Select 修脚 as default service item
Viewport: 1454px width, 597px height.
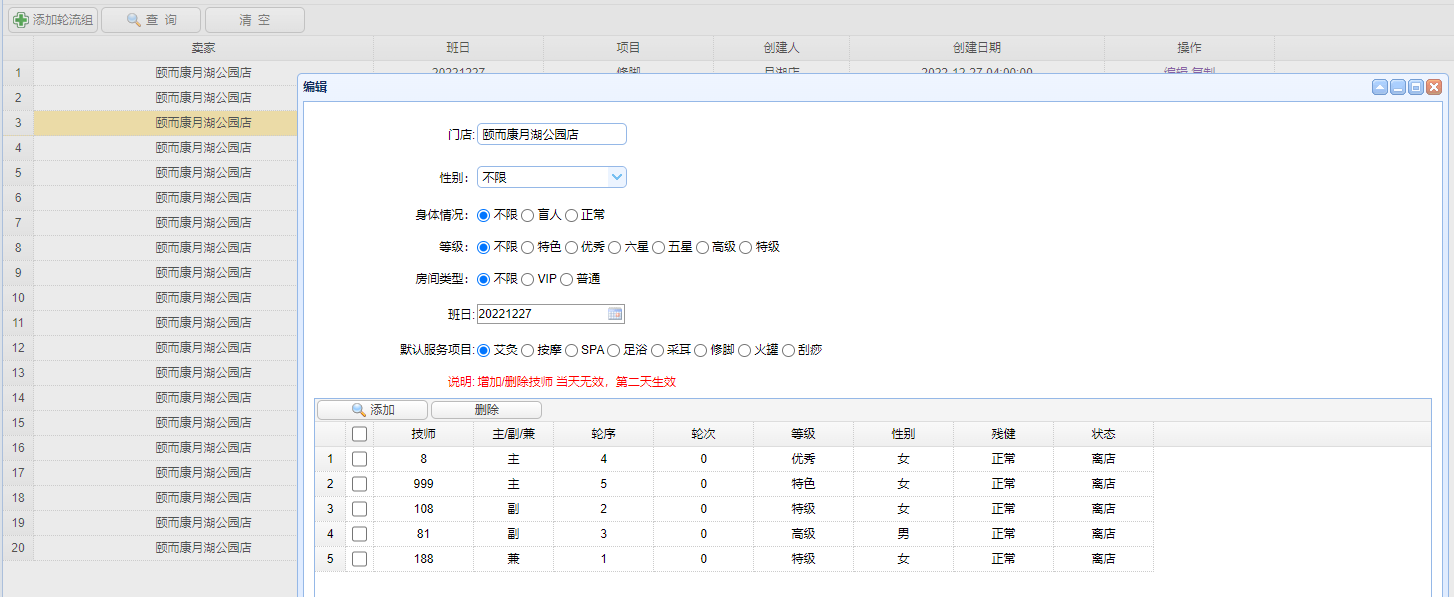pyautogui.click(x=701, y=350)
